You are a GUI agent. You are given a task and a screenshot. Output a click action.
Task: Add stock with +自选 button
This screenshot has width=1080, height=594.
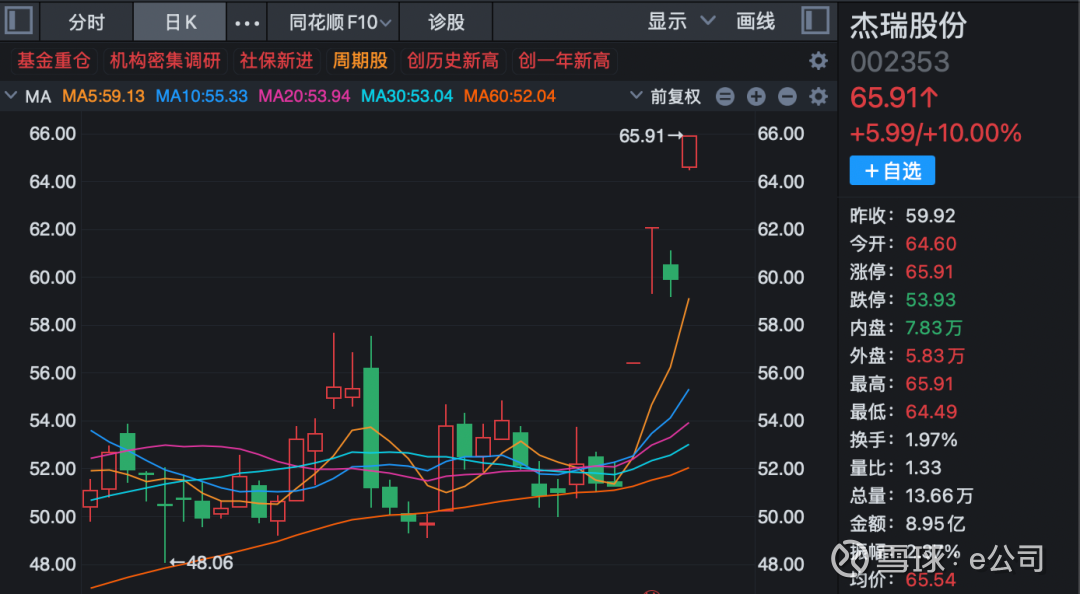(x=892, y=170)
